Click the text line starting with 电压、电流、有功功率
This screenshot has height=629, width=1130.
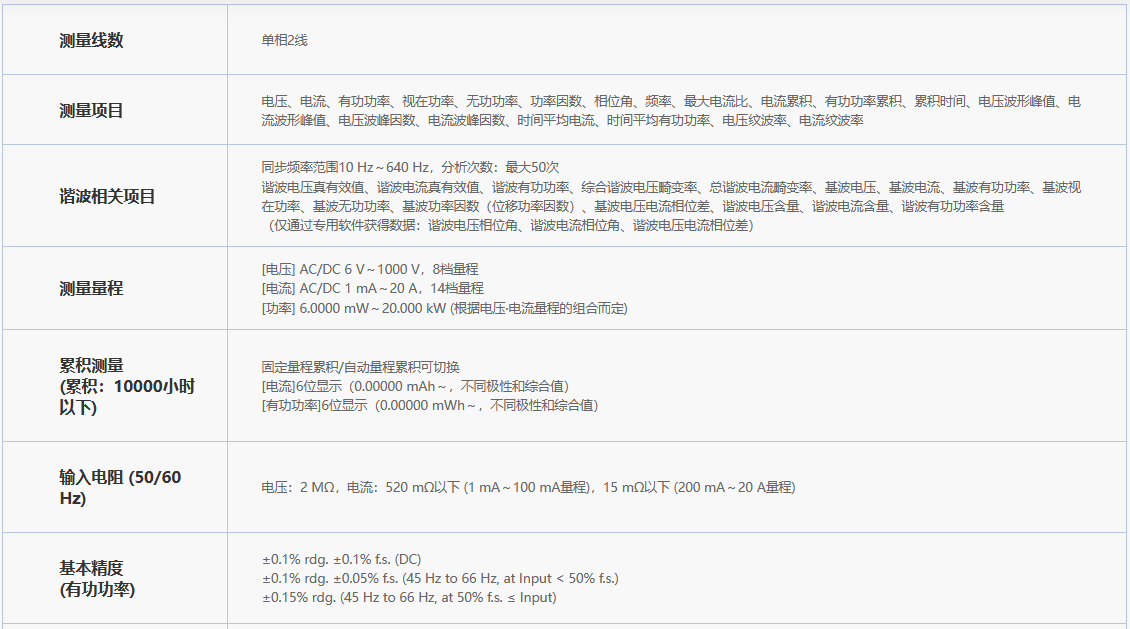tap(670, 101)
